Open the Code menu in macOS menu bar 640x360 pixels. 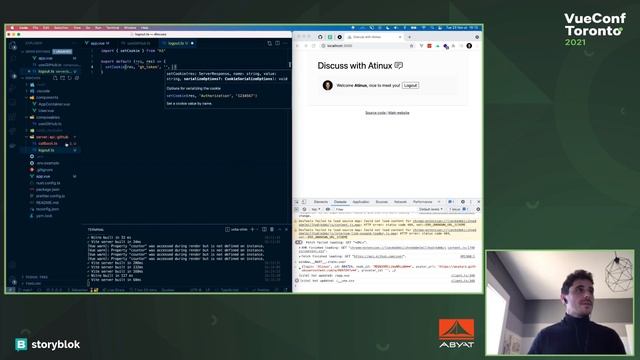[24, 28]
